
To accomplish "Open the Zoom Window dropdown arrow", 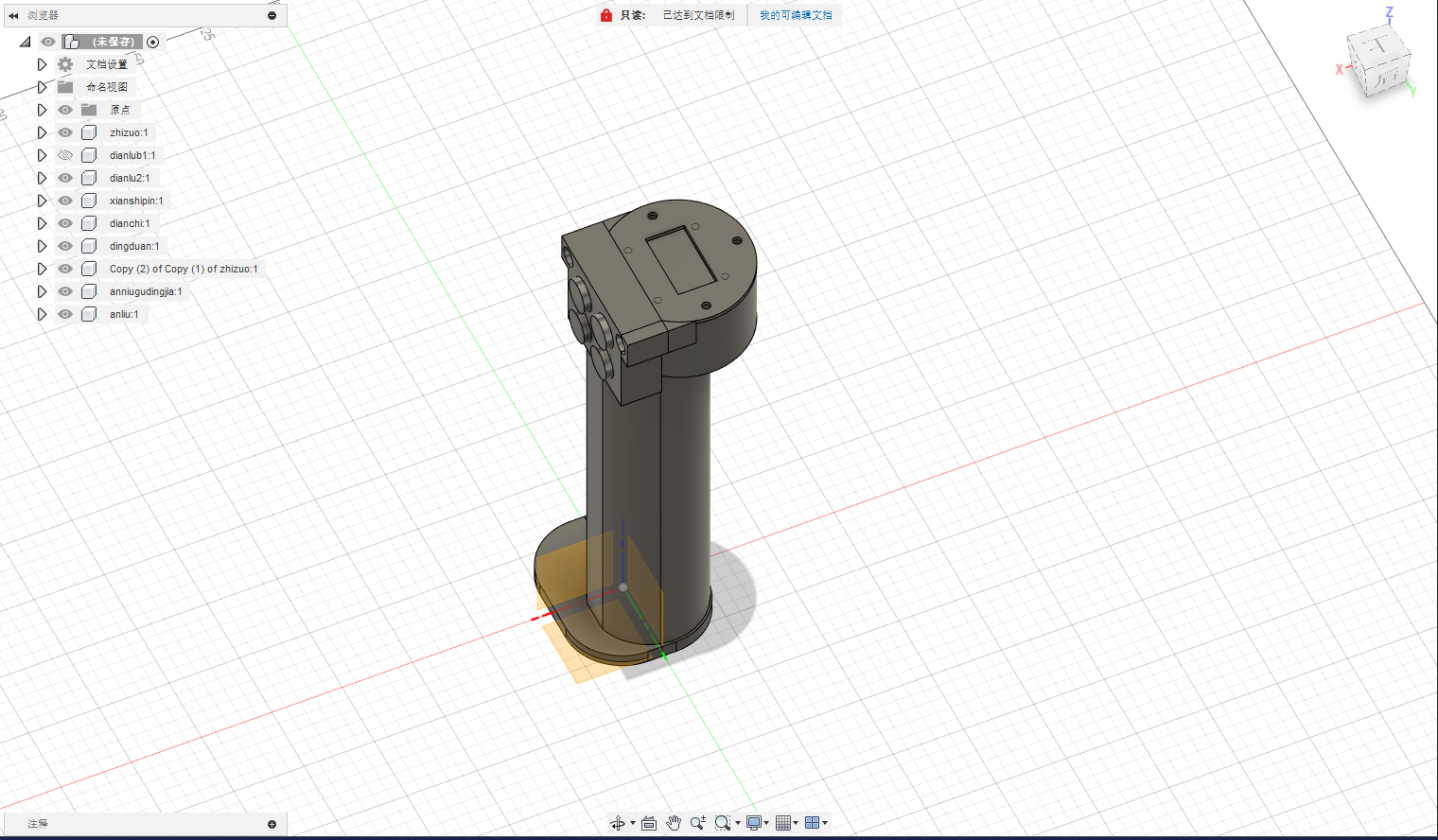I will 738,823.
